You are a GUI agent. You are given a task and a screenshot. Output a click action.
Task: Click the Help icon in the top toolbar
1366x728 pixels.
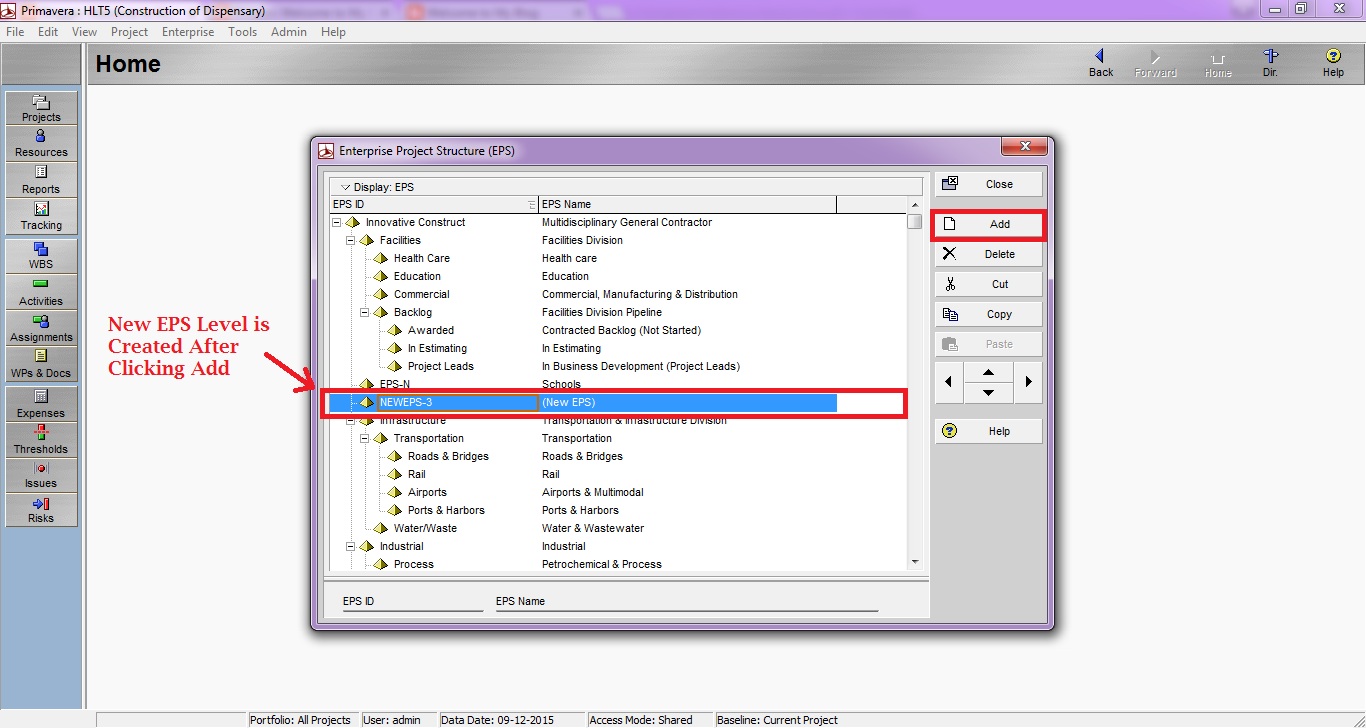click(1333, 62)
